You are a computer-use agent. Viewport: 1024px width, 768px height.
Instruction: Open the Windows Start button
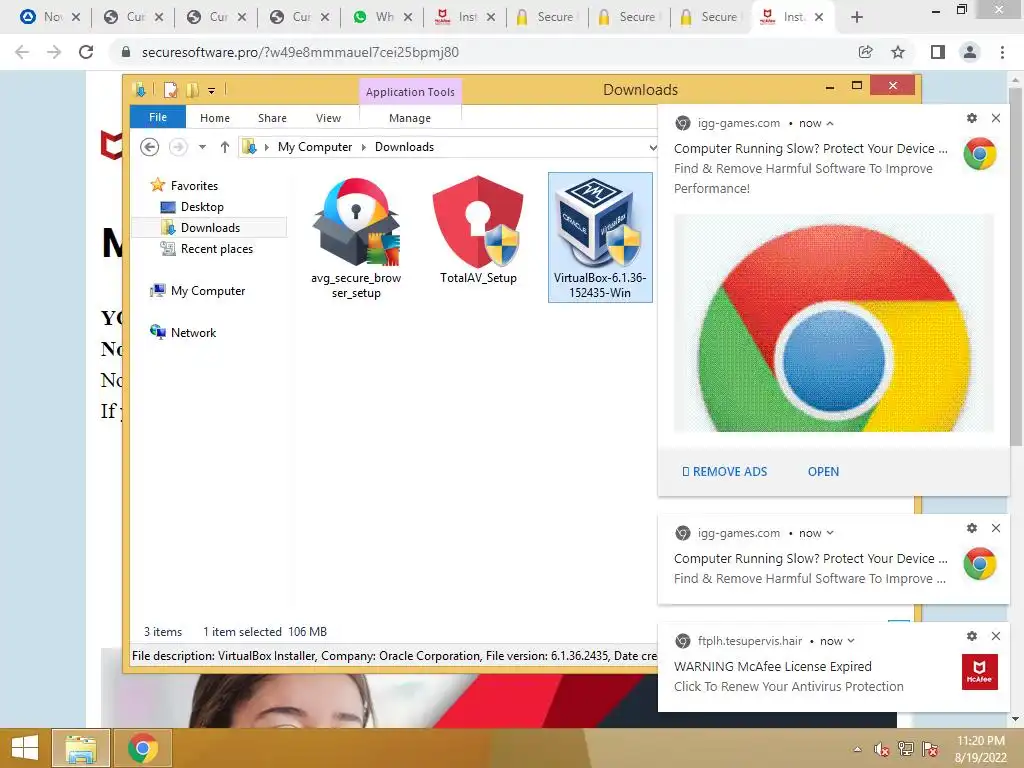[24, 748]
